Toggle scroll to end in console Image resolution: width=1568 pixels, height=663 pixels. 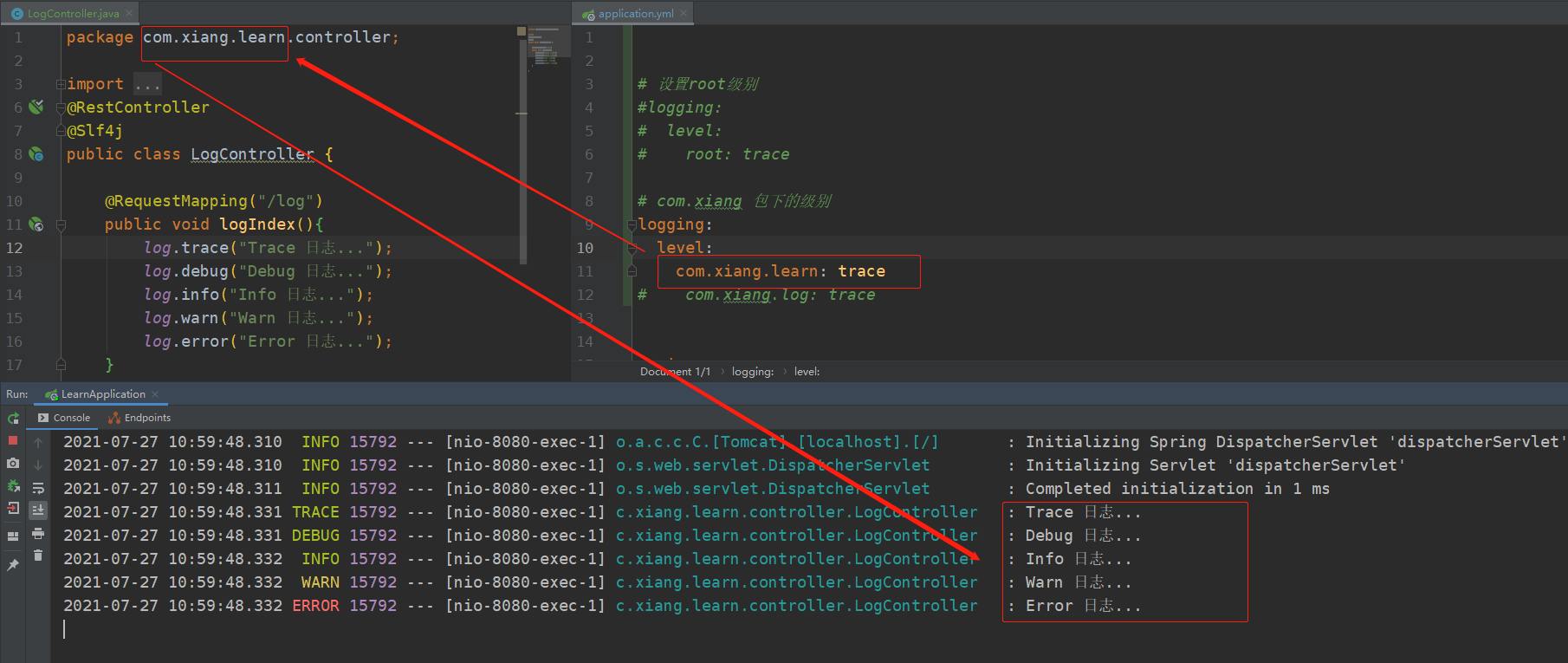[x=38, y=510]
